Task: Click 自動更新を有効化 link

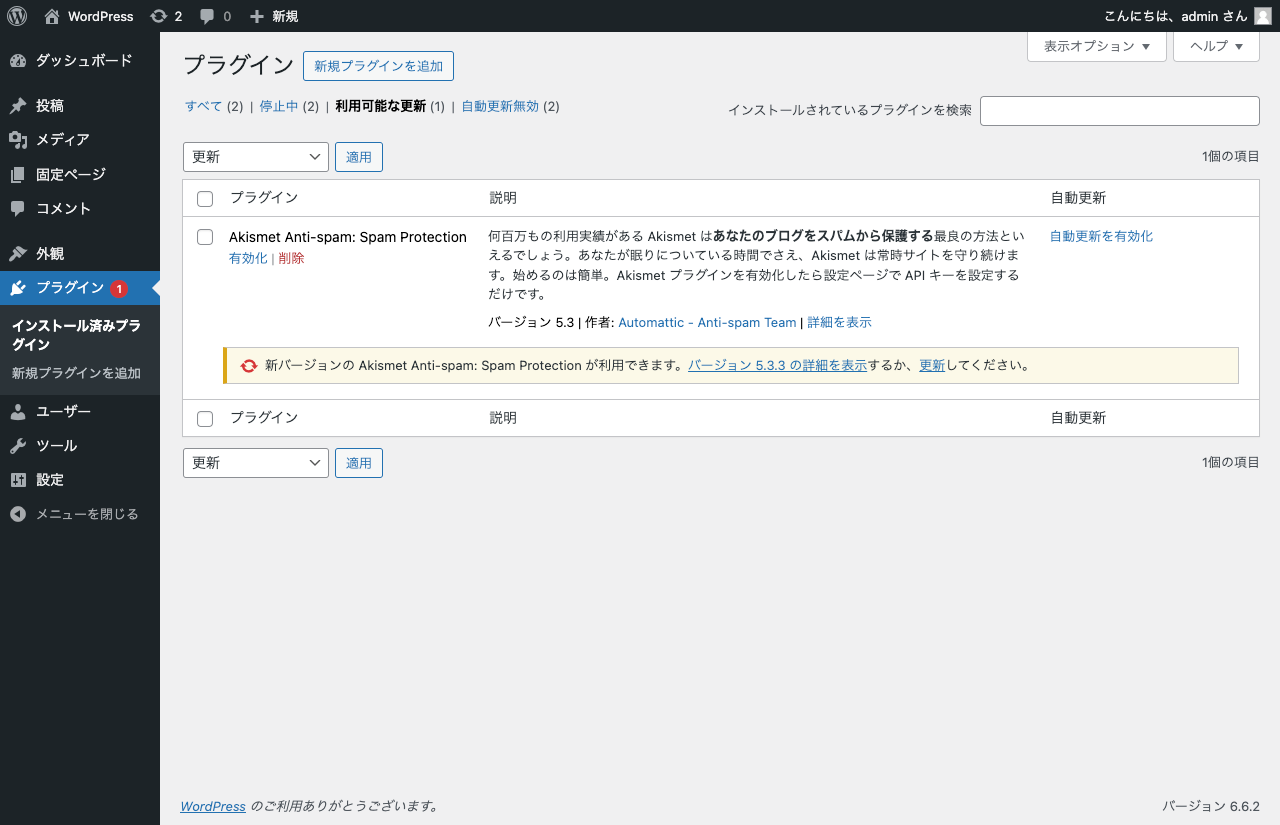Action: click(1101, 236)
